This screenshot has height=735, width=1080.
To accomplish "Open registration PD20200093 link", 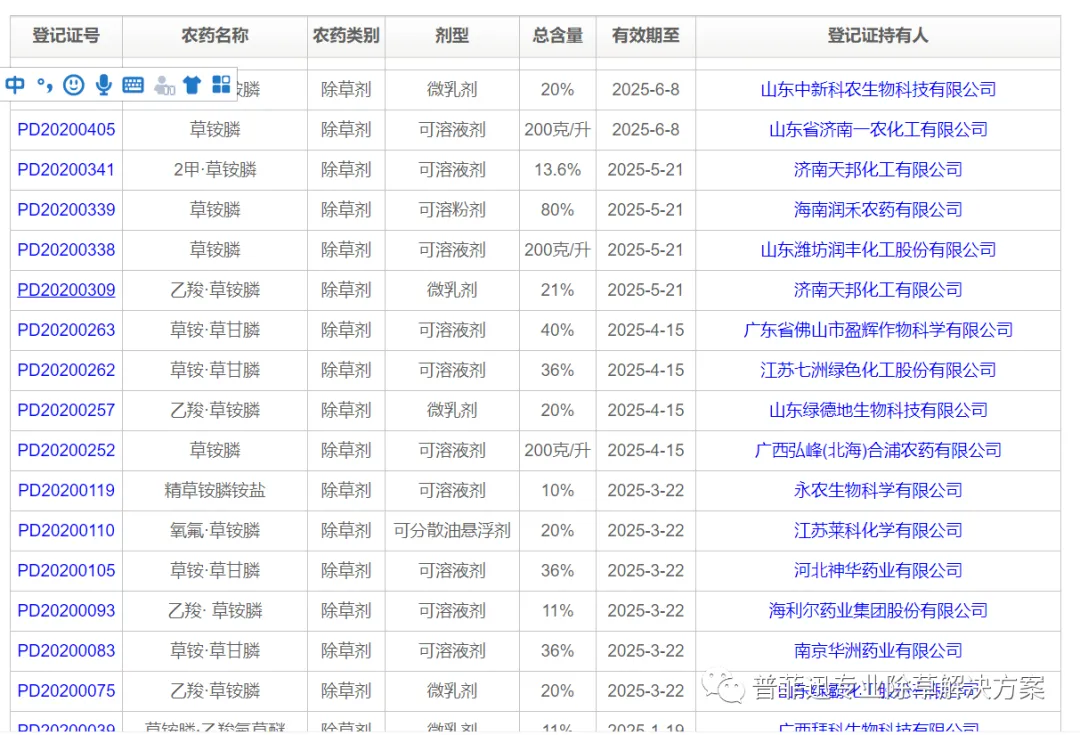I will pos(66,610).
